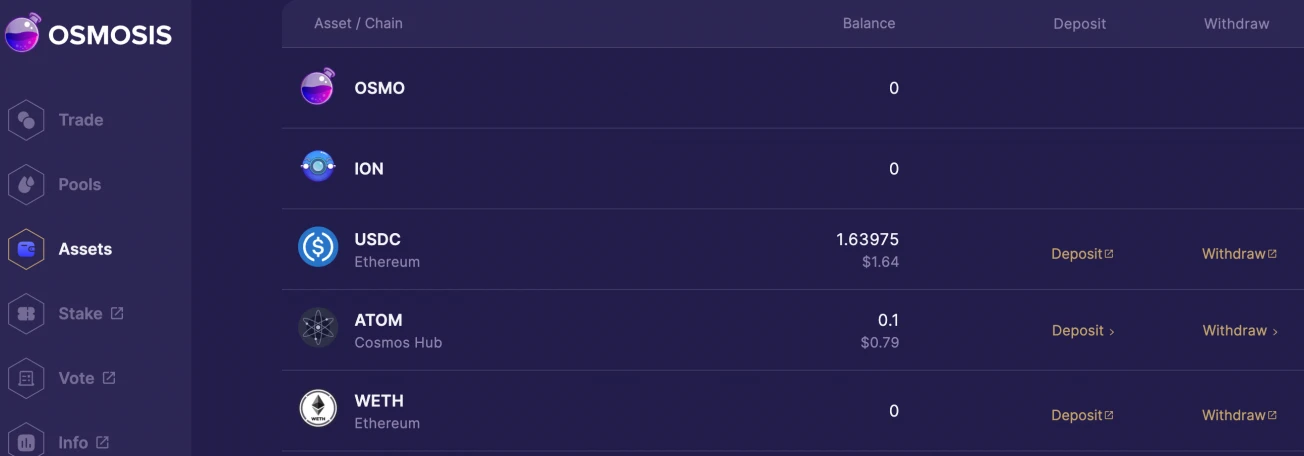Open WETH Deposit external link
The image size is (1304, 456).
coord(1082,415)
